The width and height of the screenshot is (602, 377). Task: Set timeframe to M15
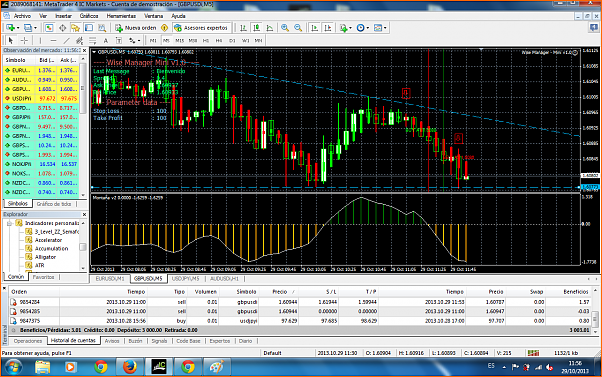click(179, 40)
